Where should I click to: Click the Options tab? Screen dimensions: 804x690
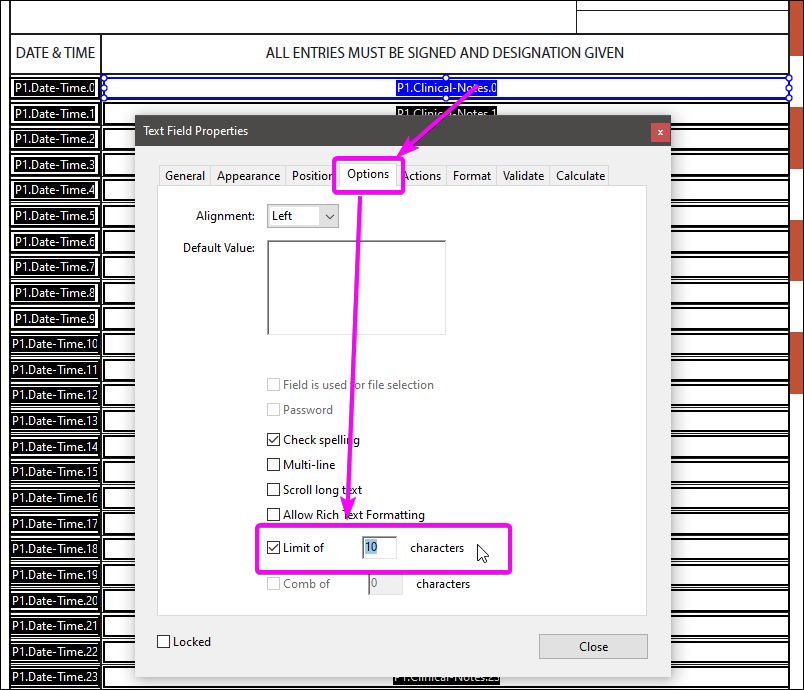(x=368, y=174)
